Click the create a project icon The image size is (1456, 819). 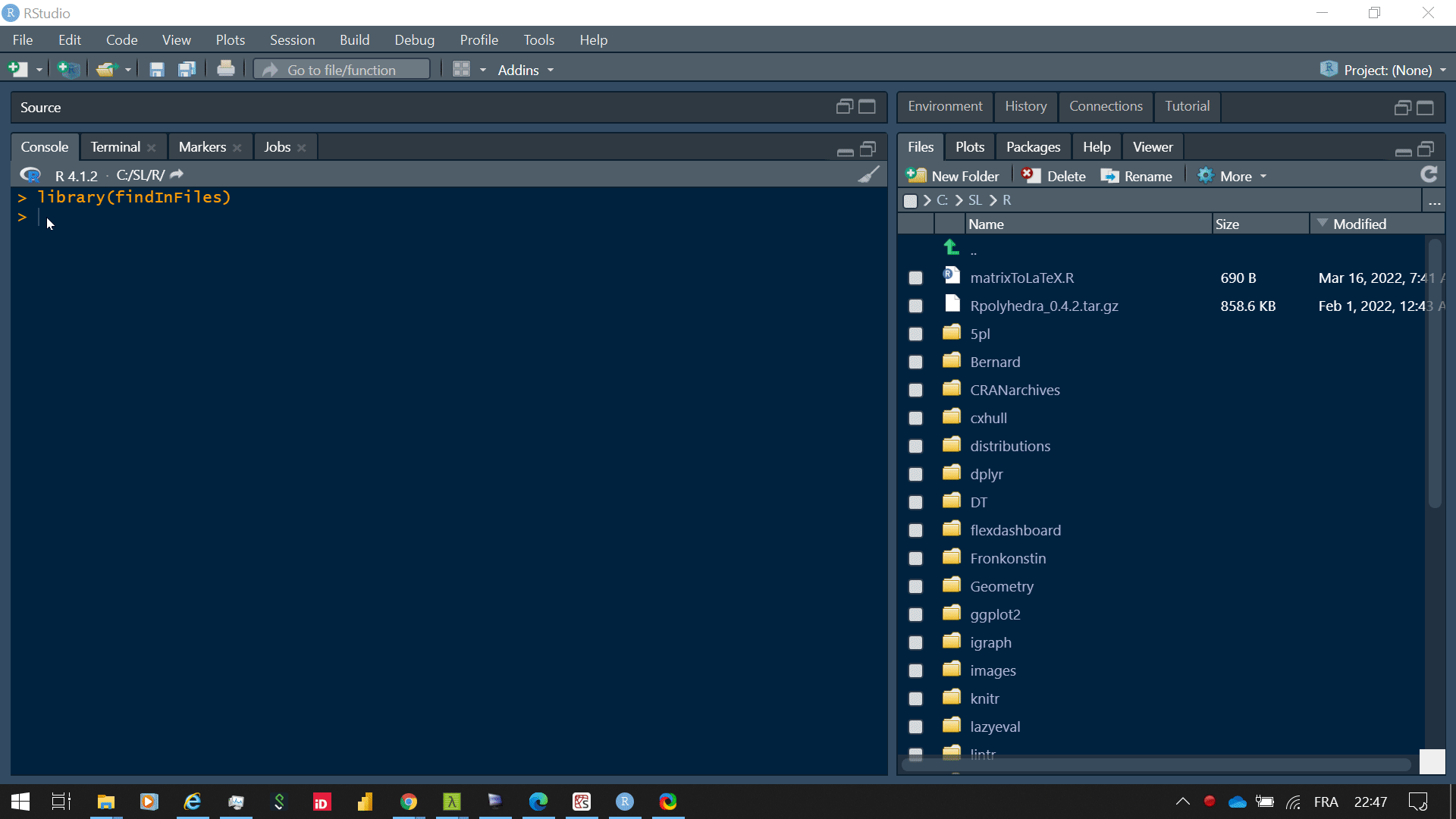[68, 70]
